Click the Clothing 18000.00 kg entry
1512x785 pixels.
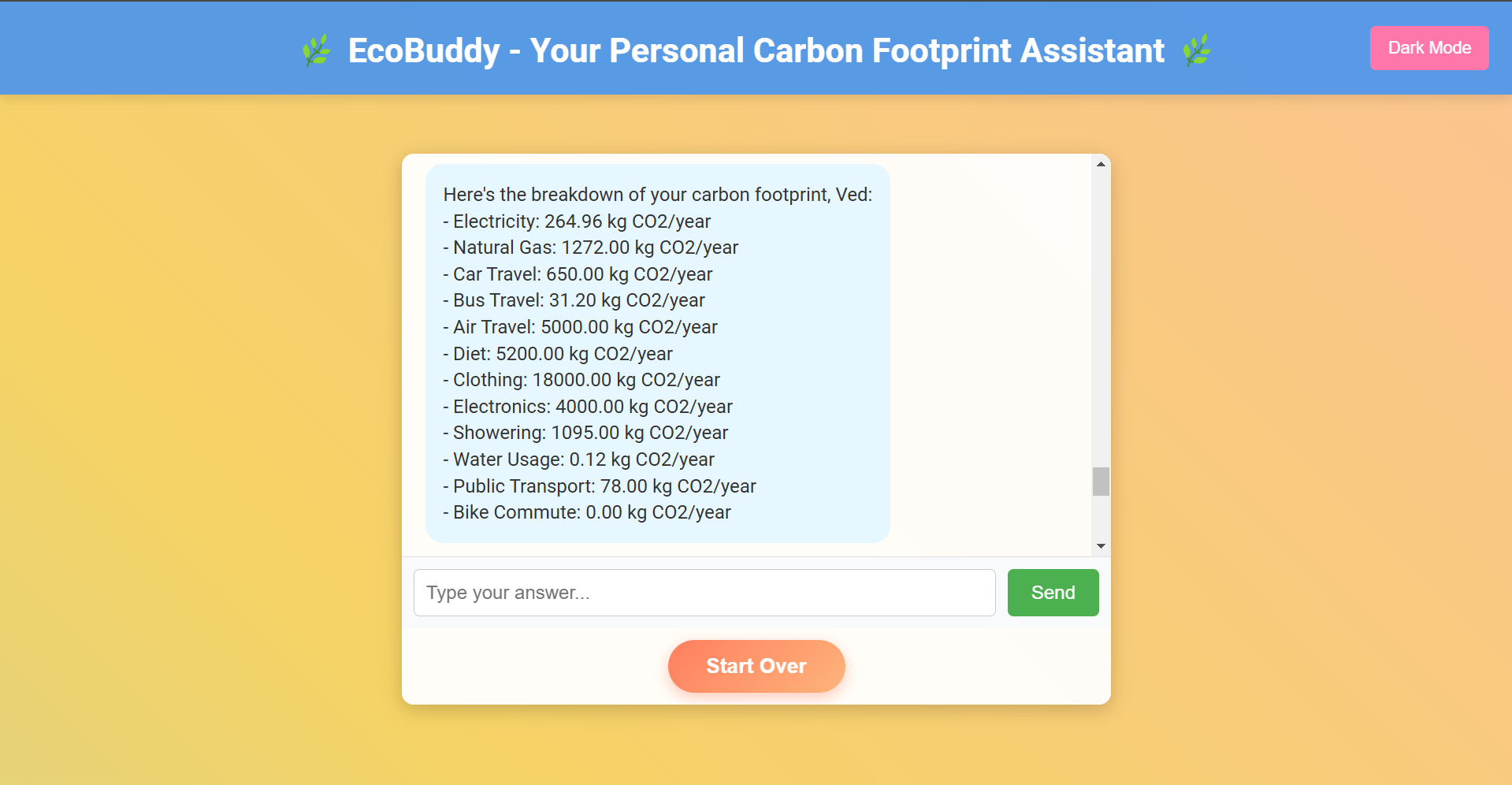coord(581,380)
